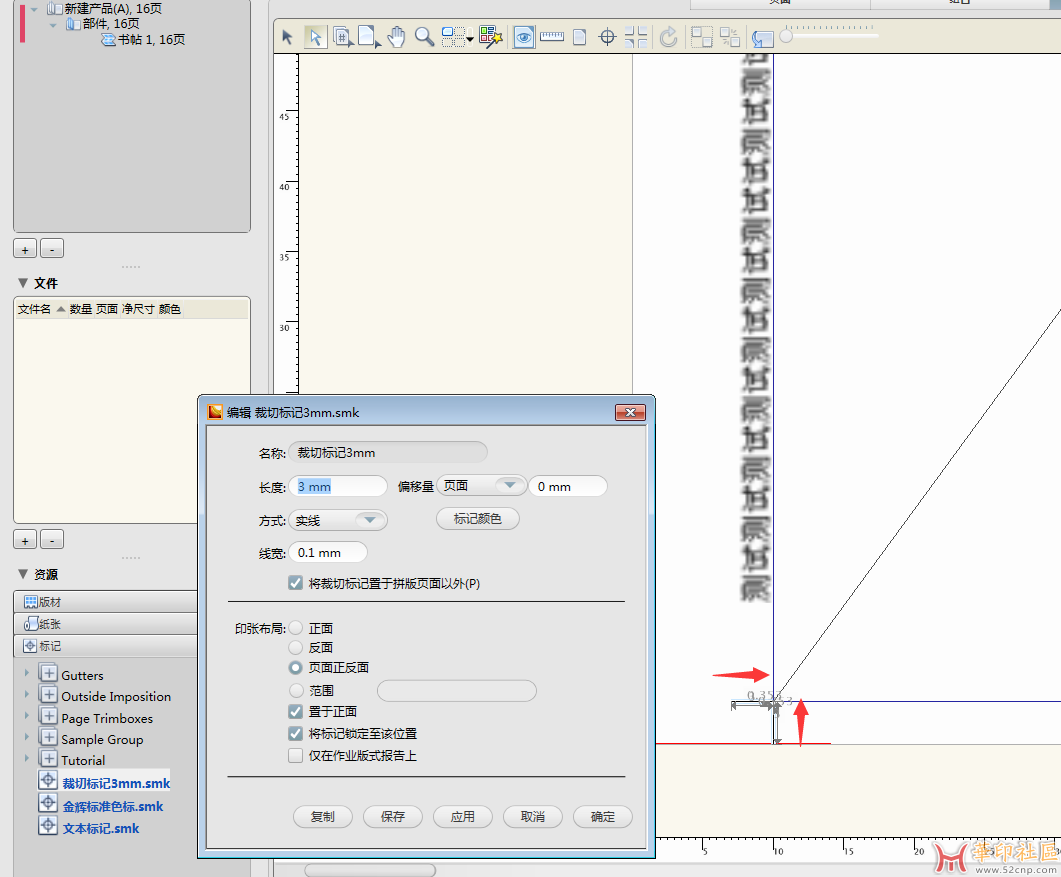Activate the magnifier zoom tool
The image size is (1061, 877).
424,37
